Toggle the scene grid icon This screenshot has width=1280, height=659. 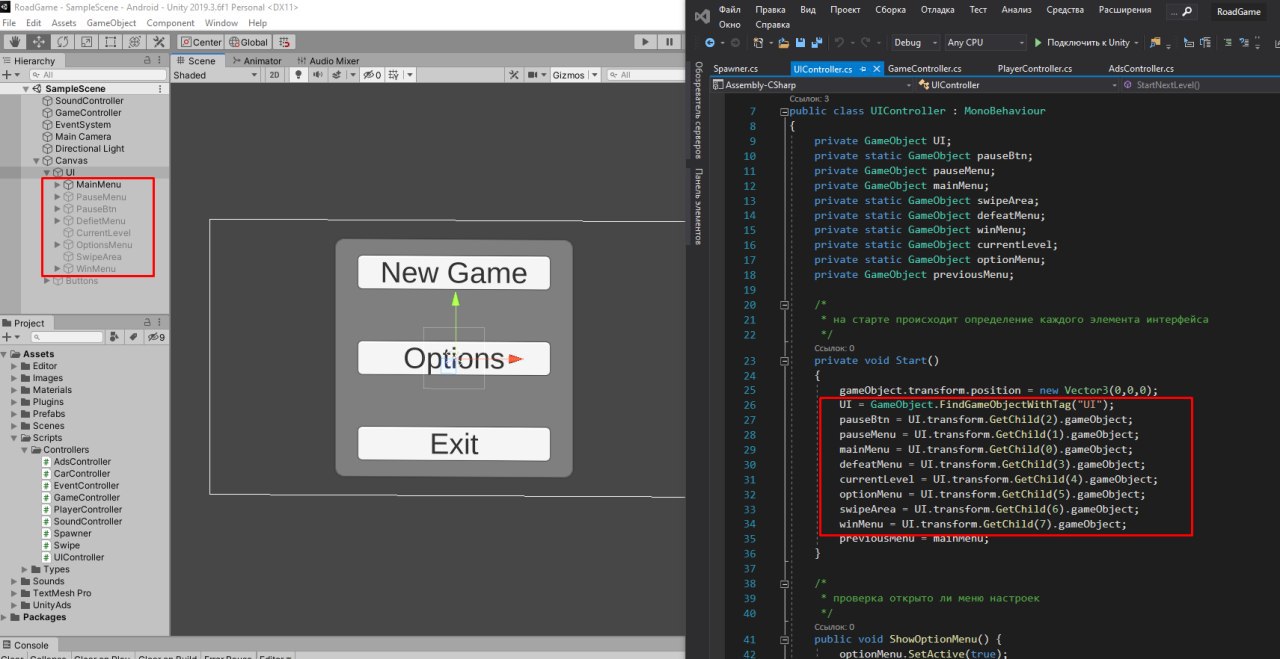[x=395, y=75]
